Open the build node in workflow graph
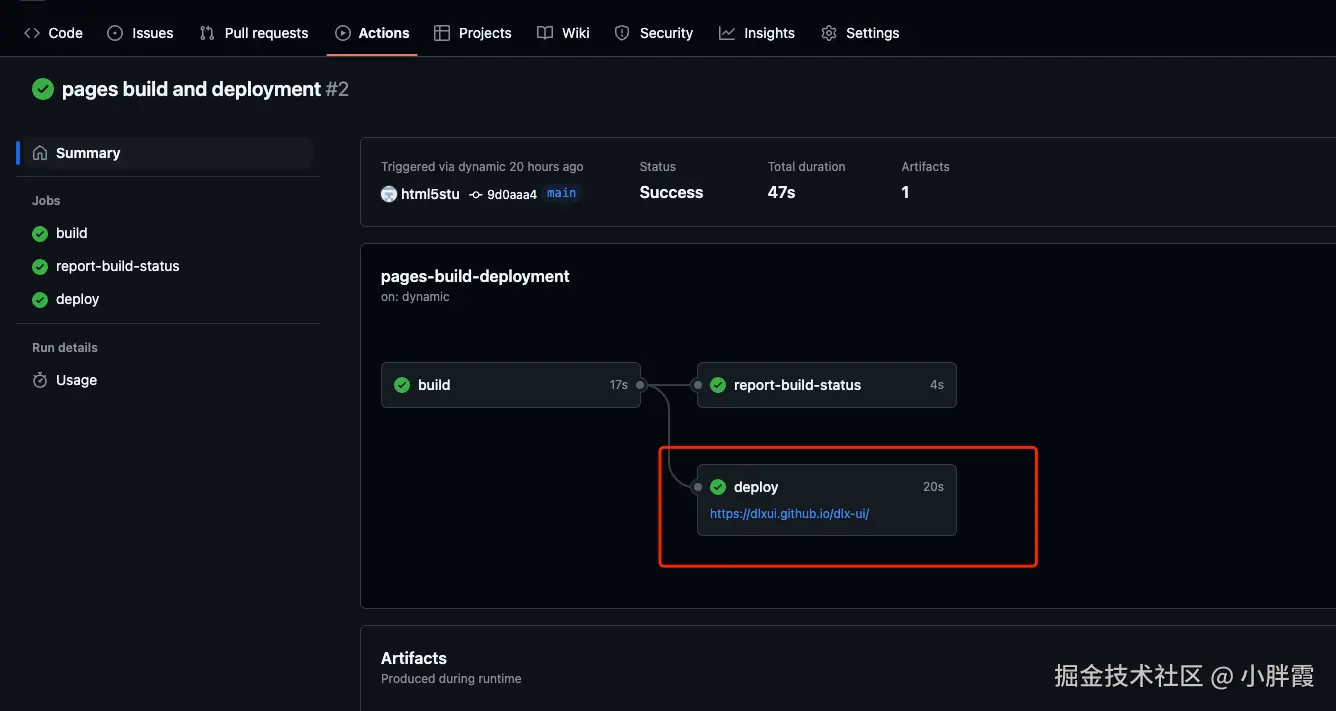Screen dimensions: 1336x711 (511, 385)
